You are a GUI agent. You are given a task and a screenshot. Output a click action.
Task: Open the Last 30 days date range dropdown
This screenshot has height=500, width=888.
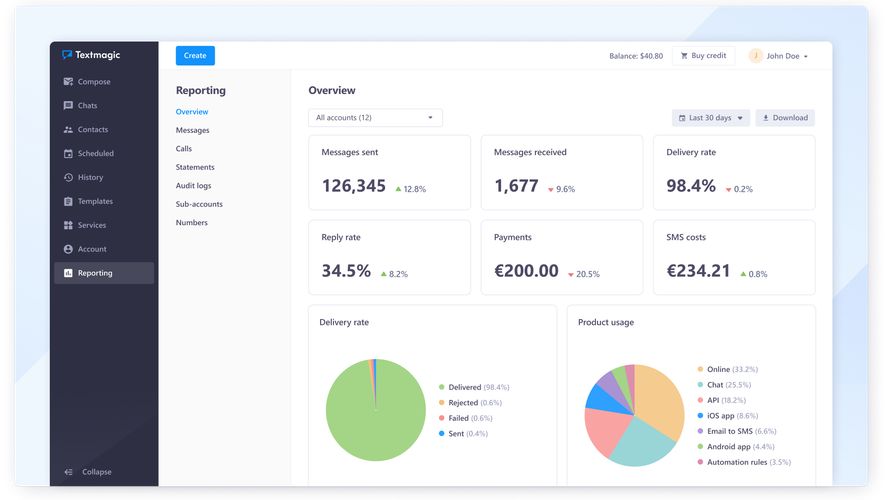click(711, 118)
